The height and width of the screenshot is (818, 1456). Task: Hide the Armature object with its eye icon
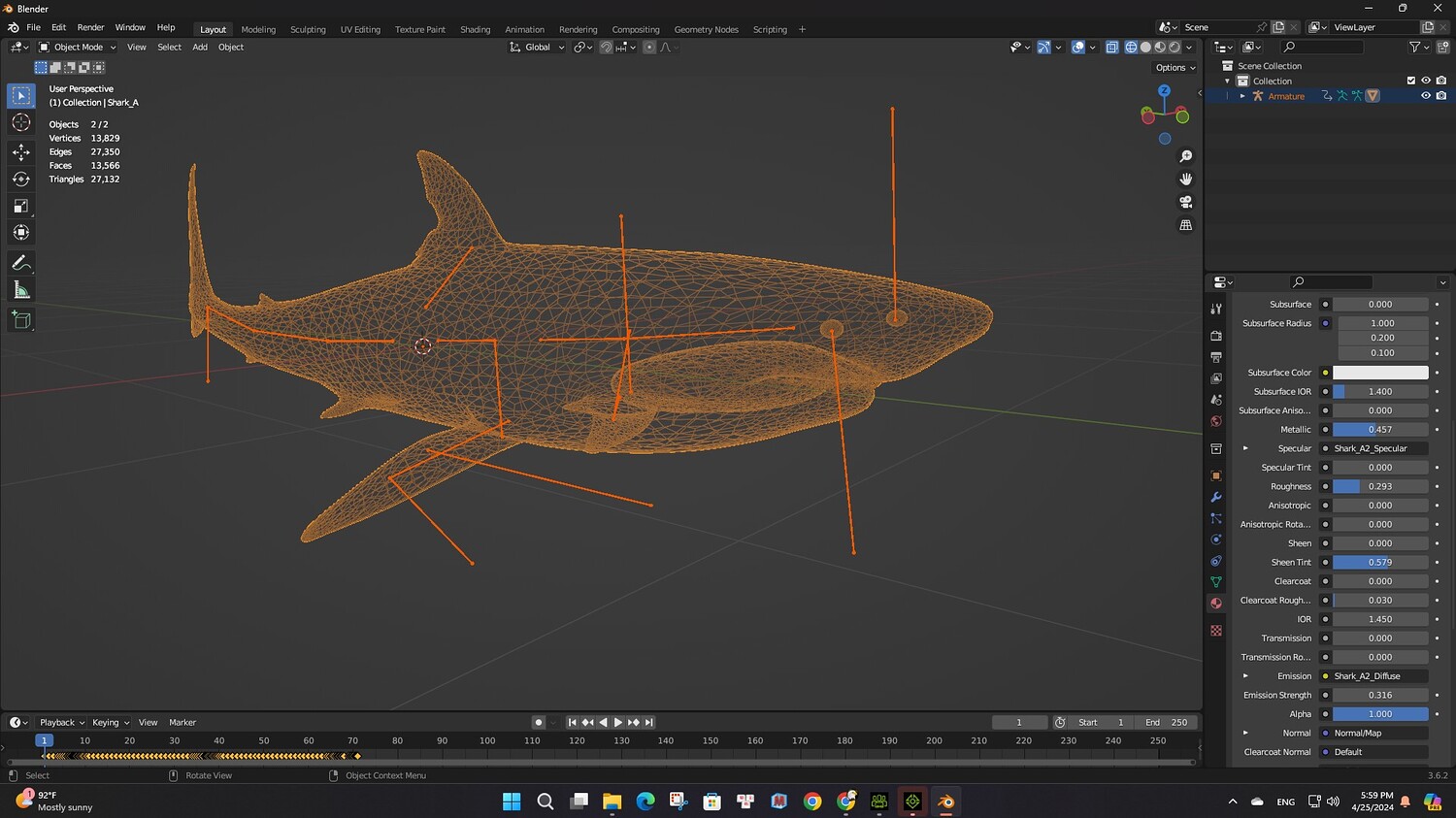point(1426,96)
